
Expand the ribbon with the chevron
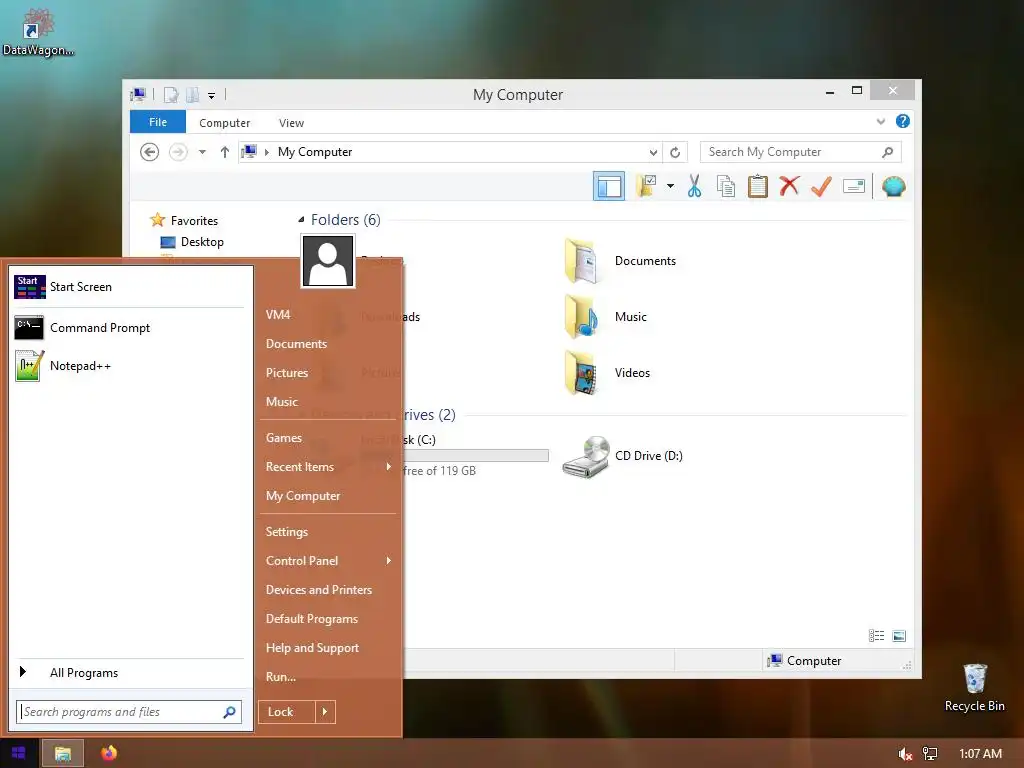(x=880, y=121)
